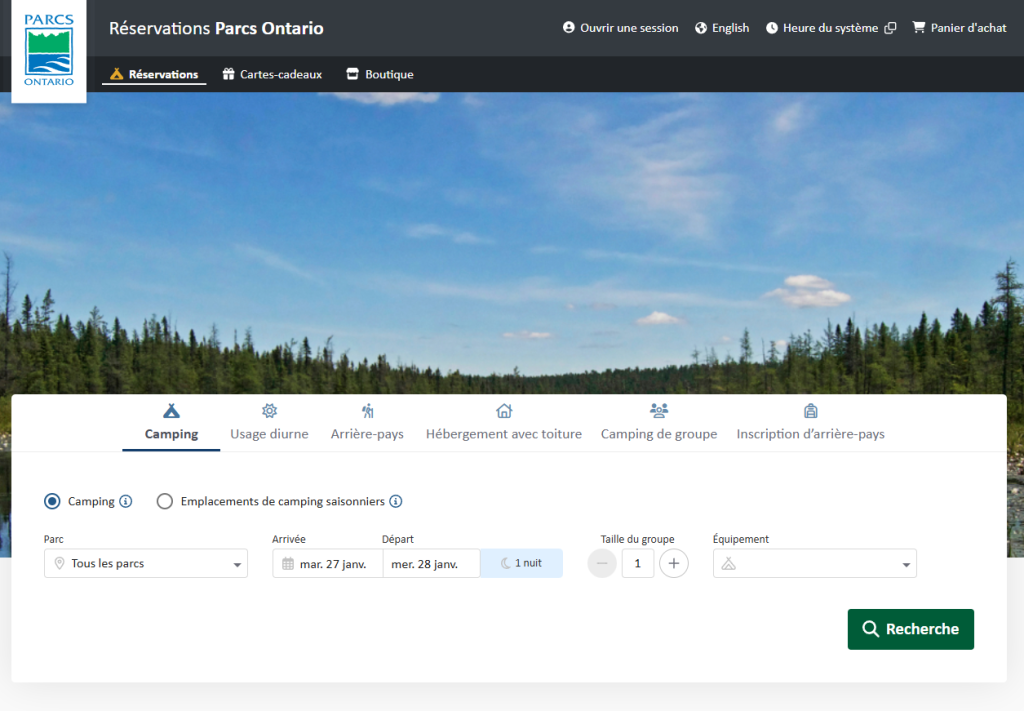This screenshot has width=1024, height=711.
Task: Open the Boutique tab
Action: point(379,73)
